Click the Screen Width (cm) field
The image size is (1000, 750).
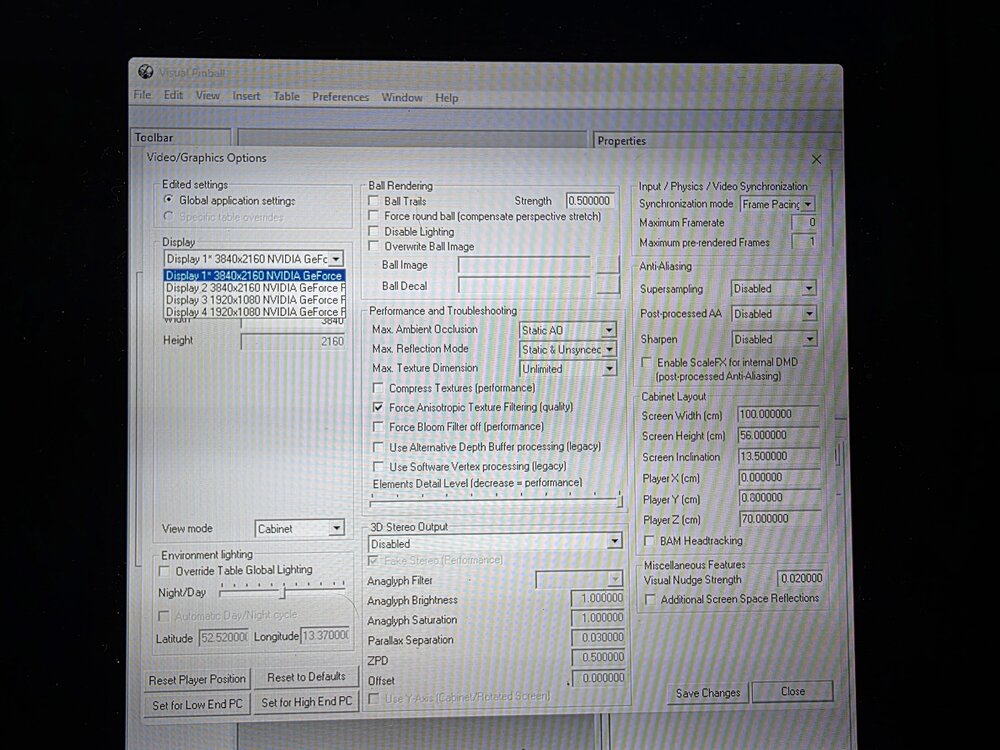[779, 415]
